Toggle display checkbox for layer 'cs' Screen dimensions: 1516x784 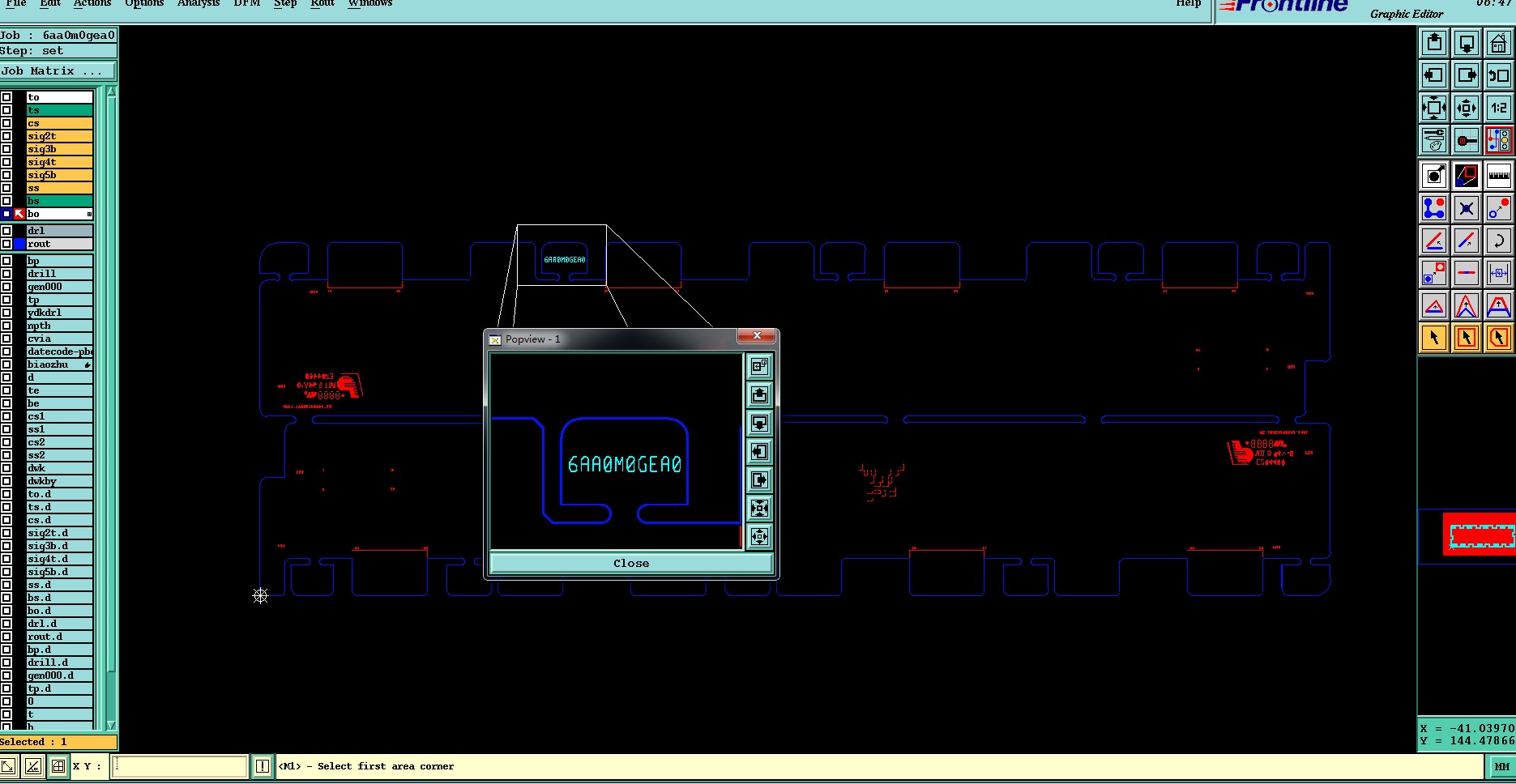[x=6, y=123]
